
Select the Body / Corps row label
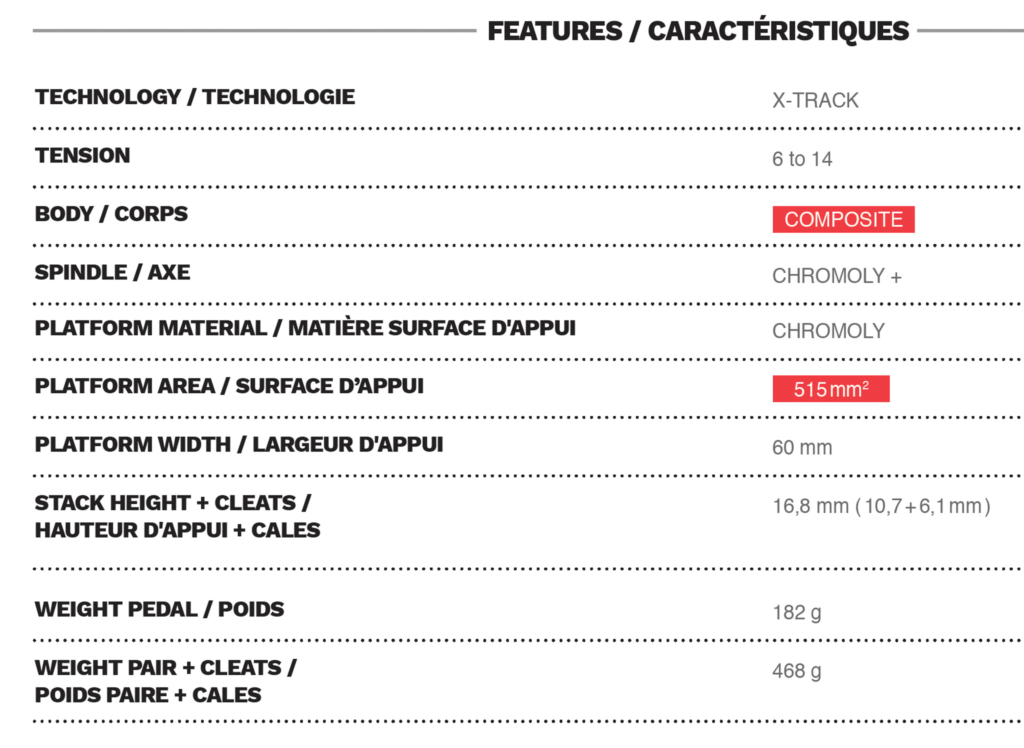tap(111, 214)
